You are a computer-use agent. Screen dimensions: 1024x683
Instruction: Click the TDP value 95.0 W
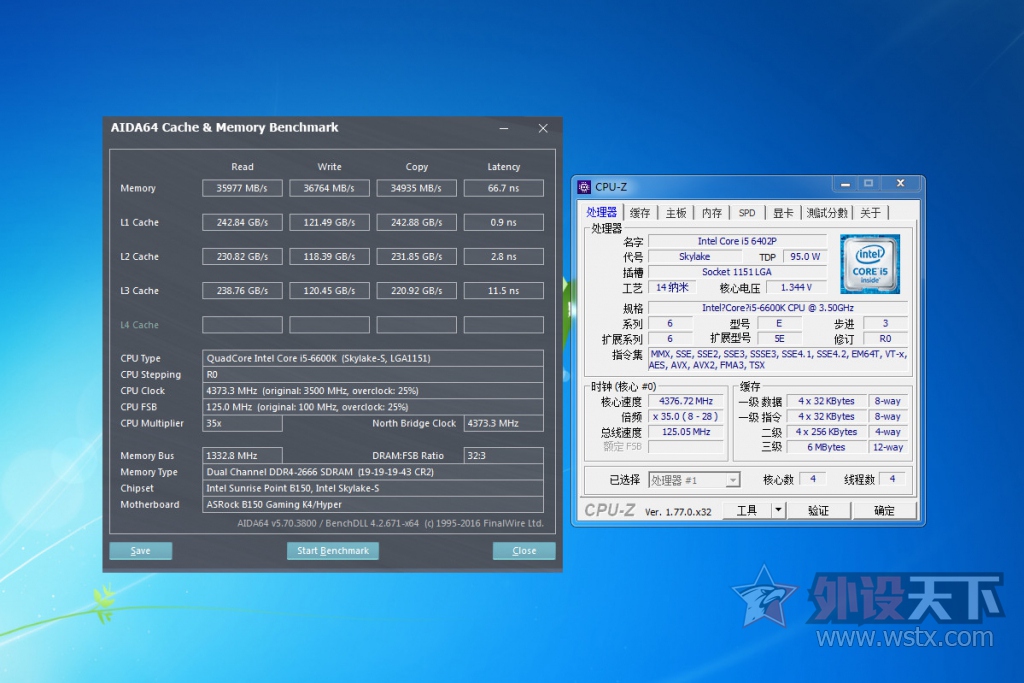(805, 257)
